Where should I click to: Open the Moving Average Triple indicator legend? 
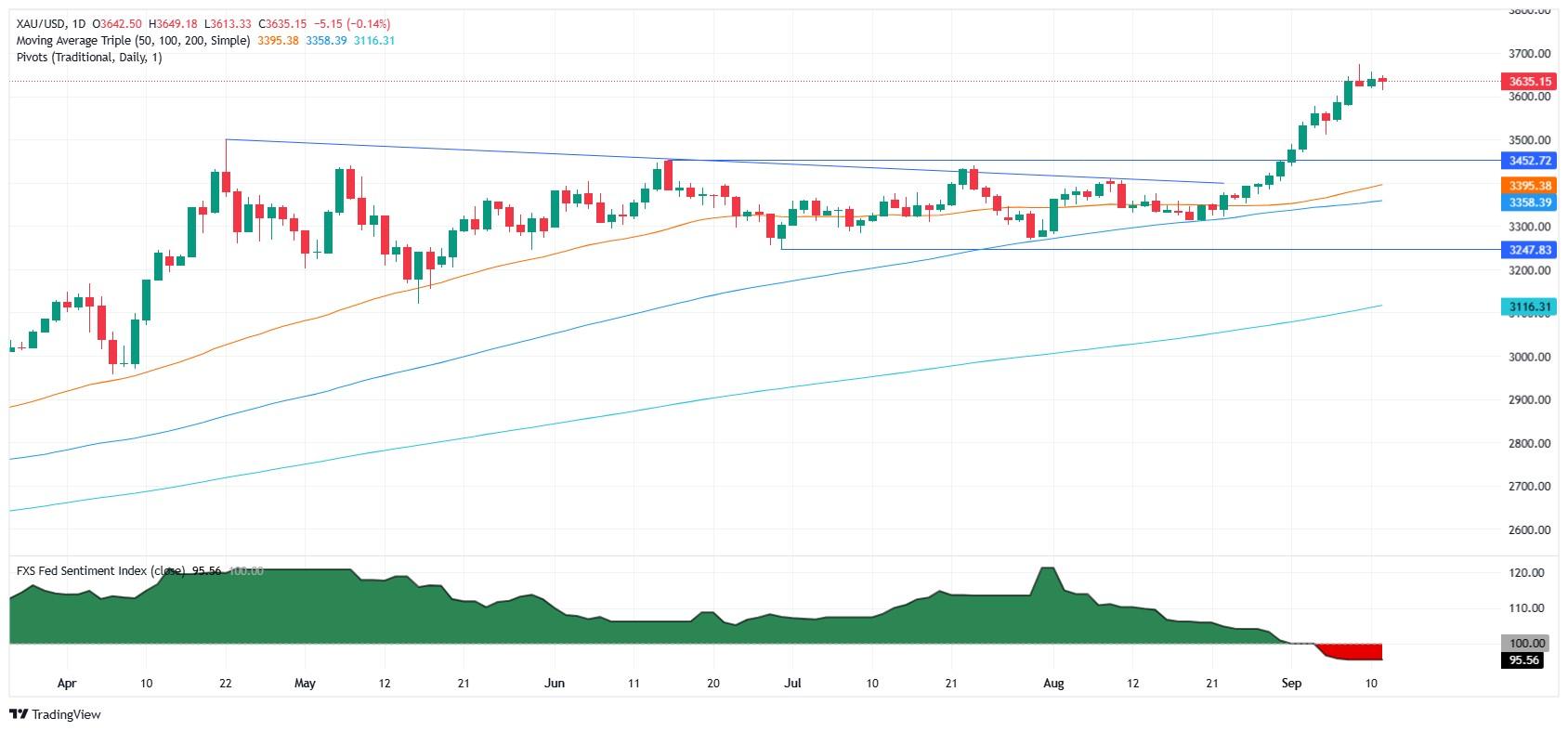coord(133,41)
